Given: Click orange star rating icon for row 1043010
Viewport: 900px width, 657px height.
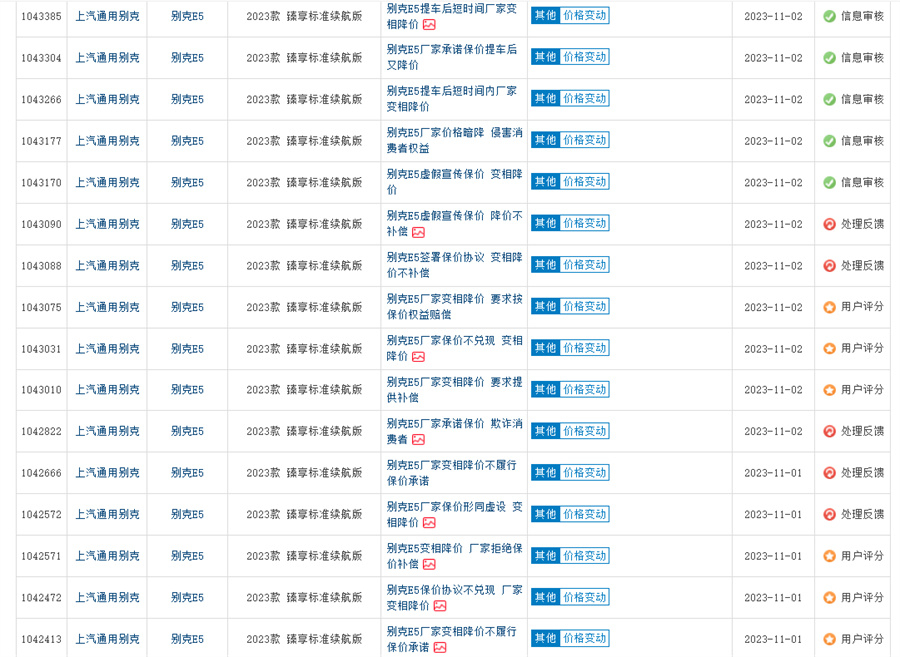Looking at the screenshot, I should [x=829, y=390].
